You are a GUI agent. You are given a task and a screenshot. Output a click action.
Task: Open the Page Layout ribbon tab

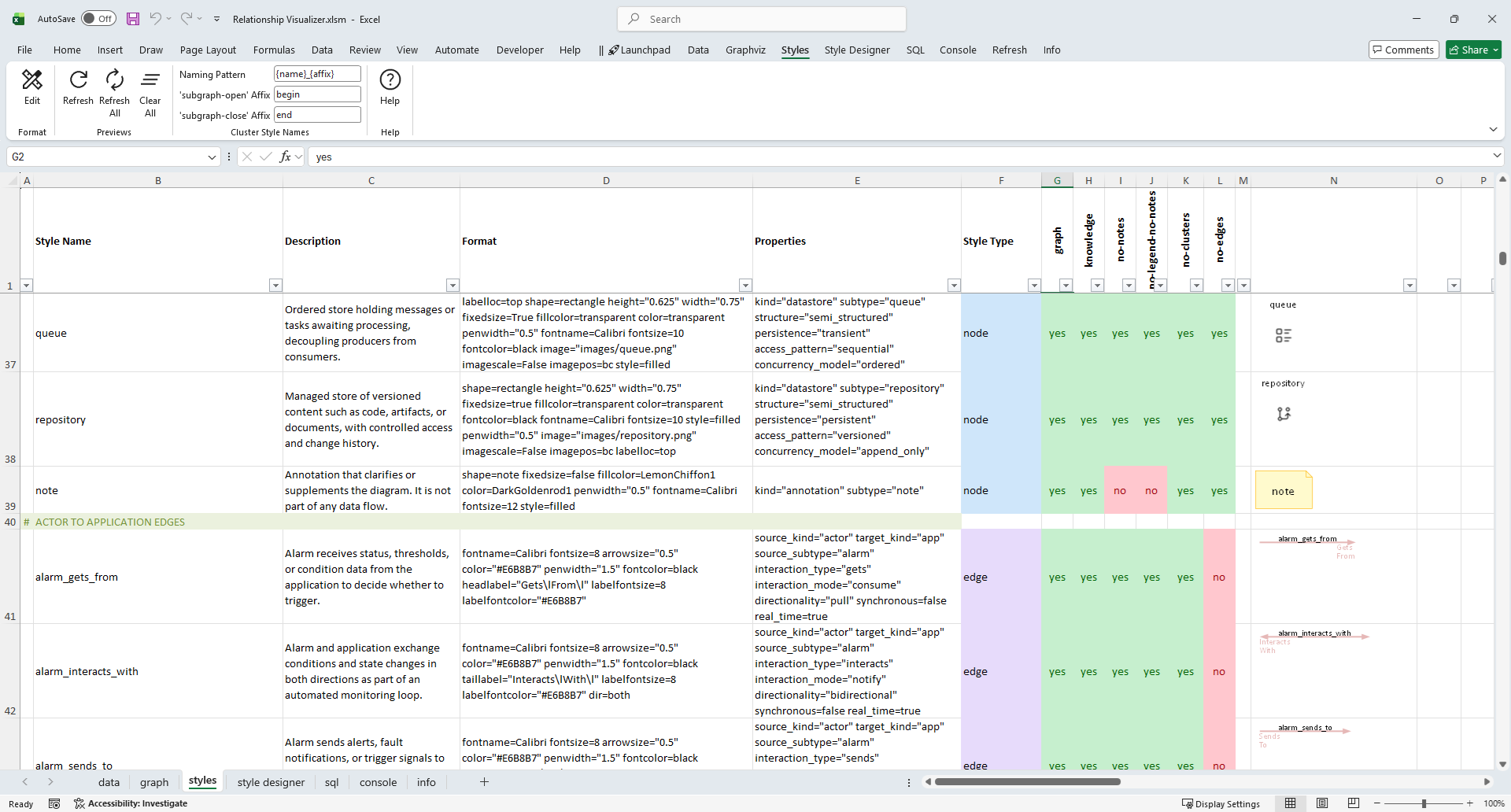(x=208, y=50)
